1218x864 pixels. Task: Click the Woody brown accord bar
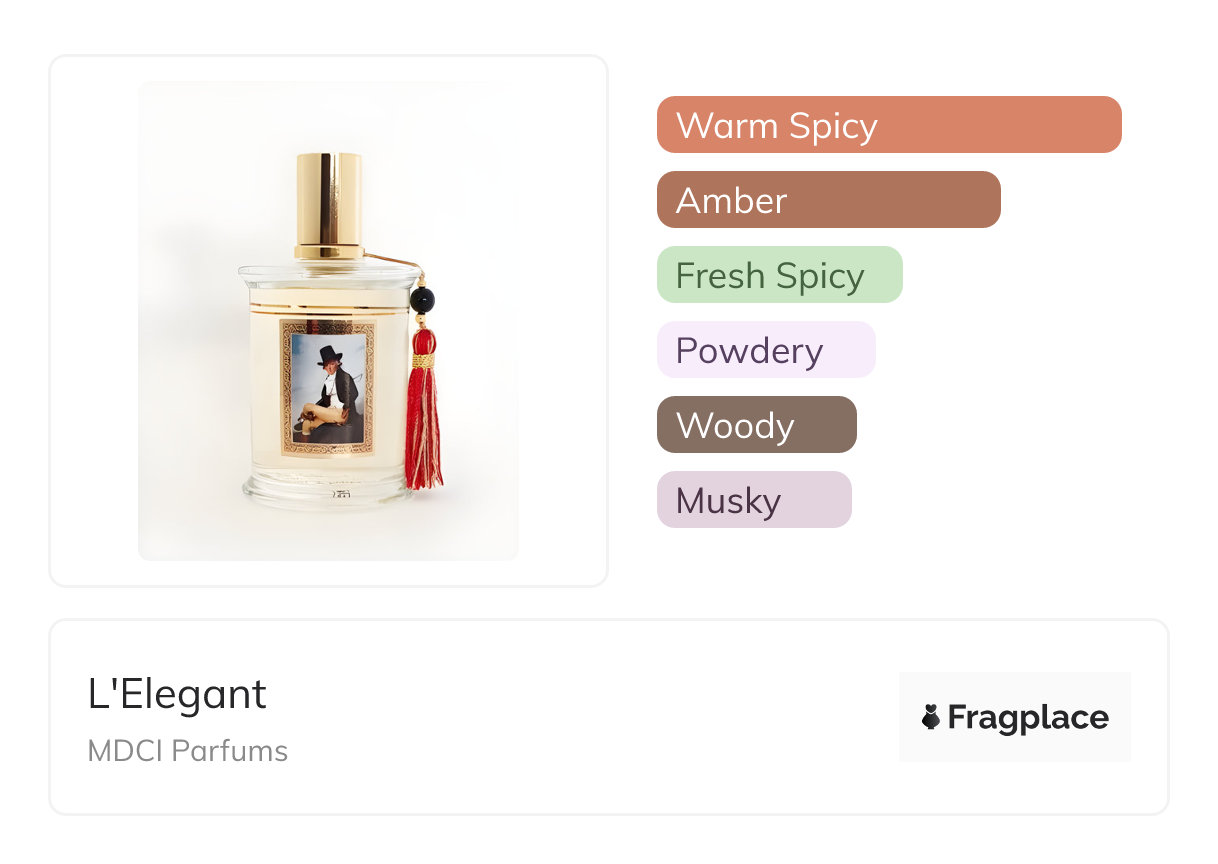(756, 425)
